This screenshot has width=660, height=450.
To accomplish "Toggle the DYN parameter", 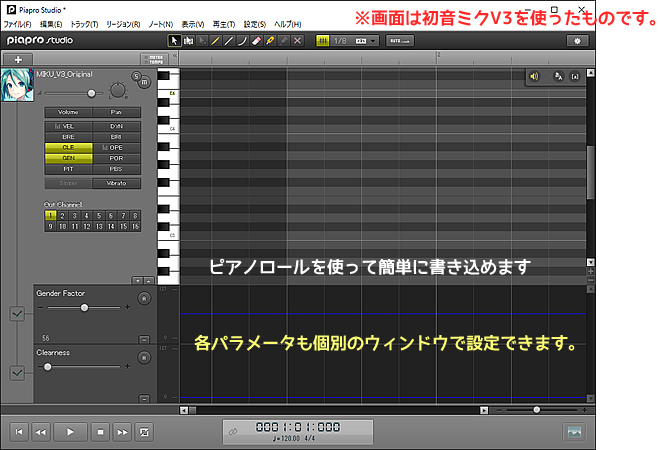I will (116, 126).
